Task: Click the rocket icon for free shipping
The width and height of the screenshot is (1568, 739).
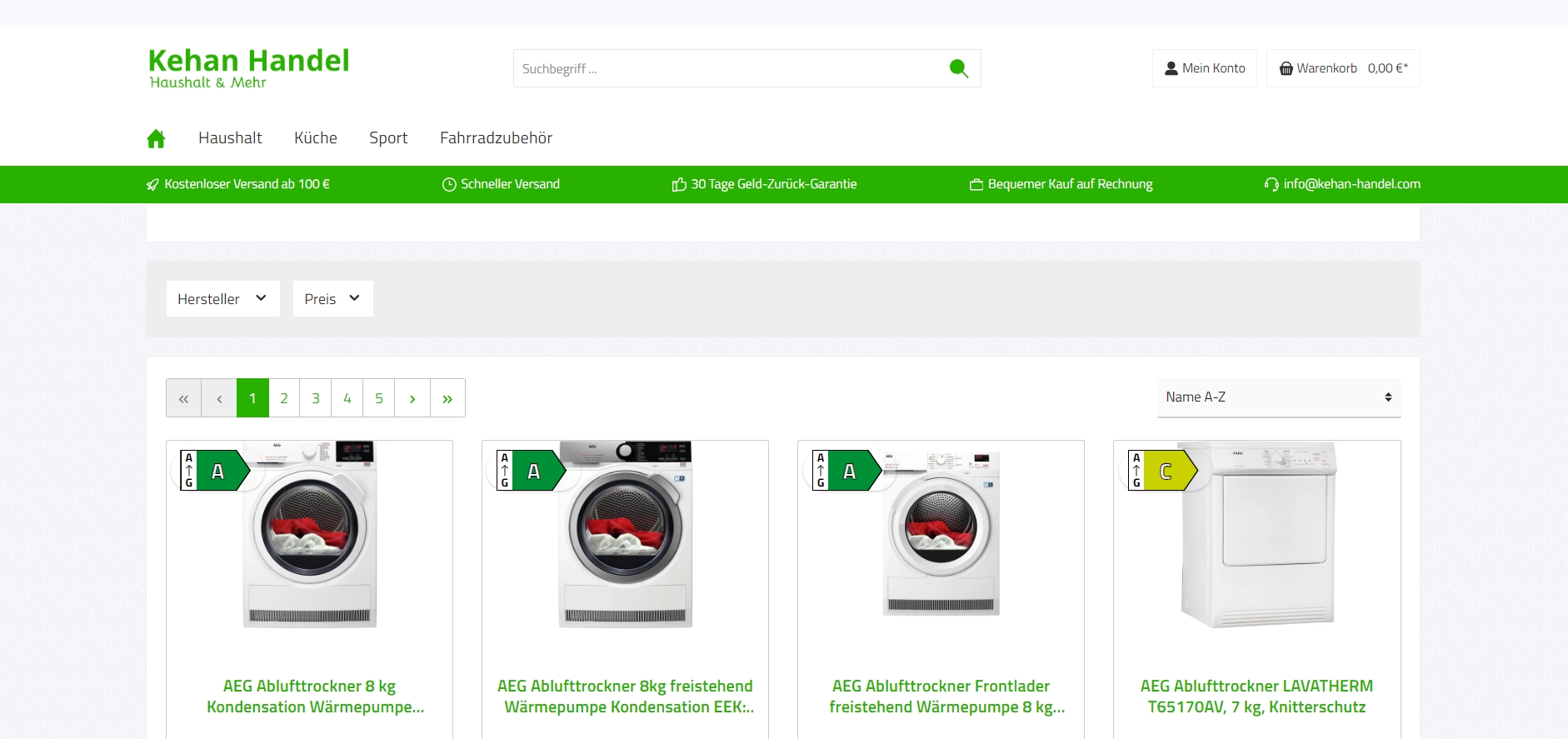Action: [152, 184]
